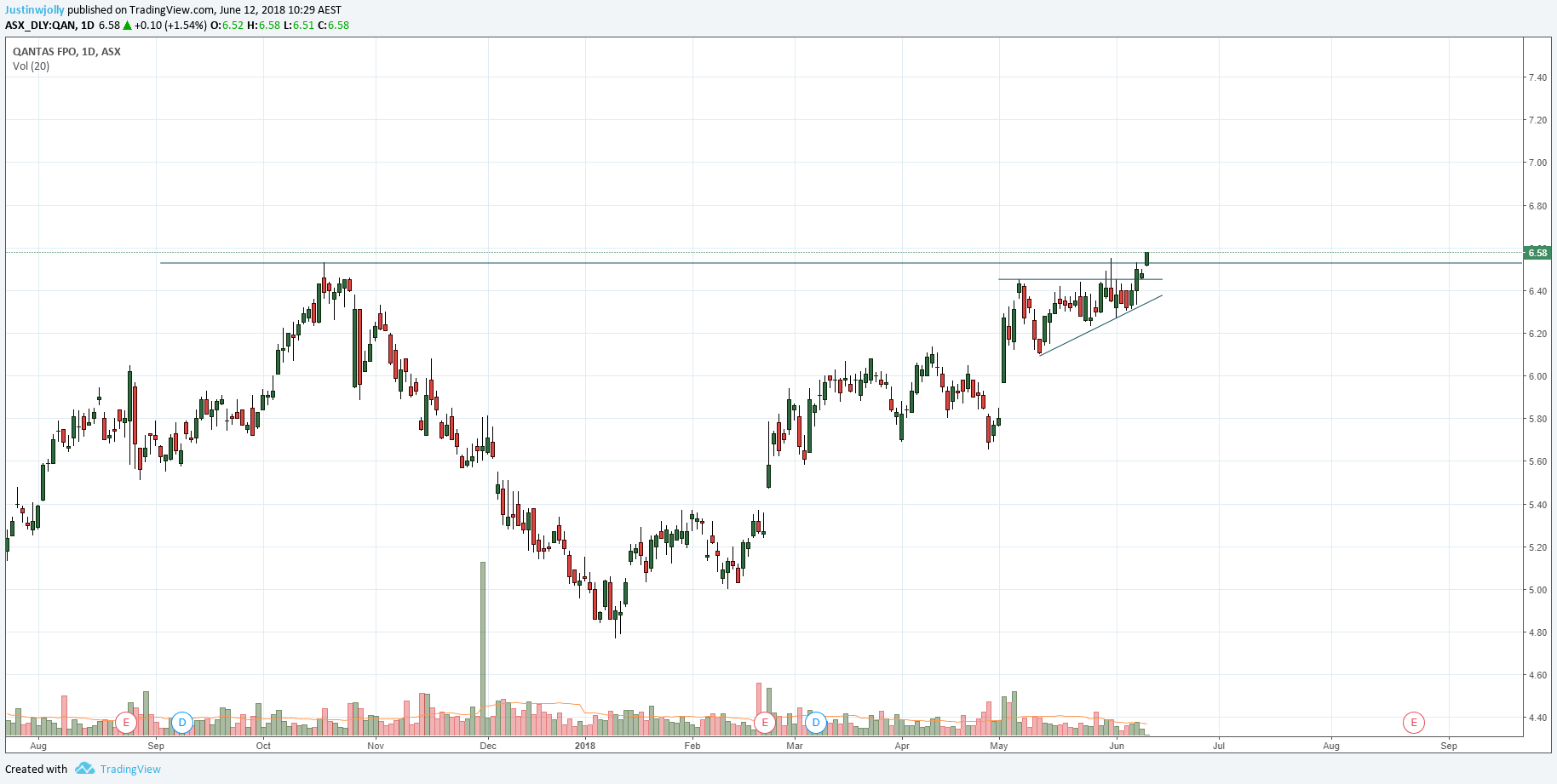Click the 5.80 price axis label

pyautogui.click(x=1537, y=419)
